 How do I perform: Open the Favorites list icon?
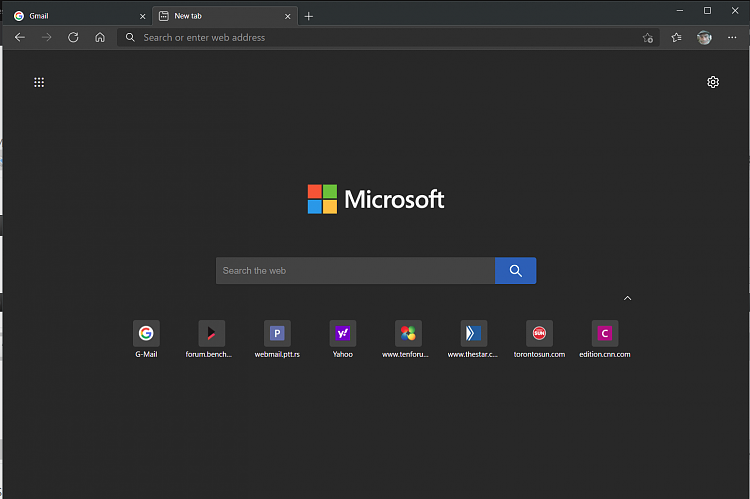pos(676,37)
